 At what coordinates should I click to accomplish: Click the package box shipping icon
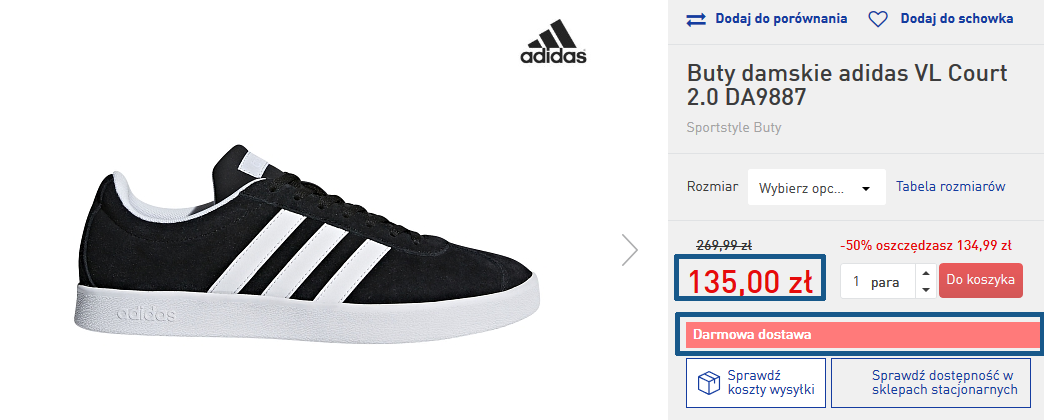[x=708, y=383]
